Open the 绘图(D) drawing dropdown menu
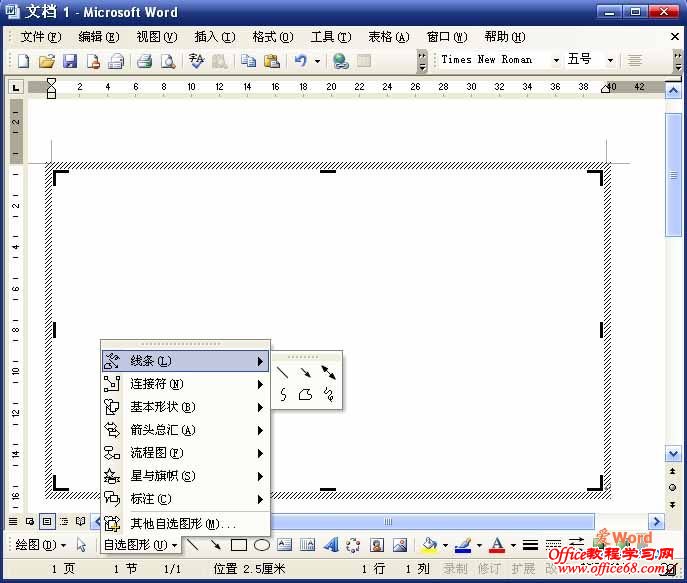687x583 pixels. 40,545
